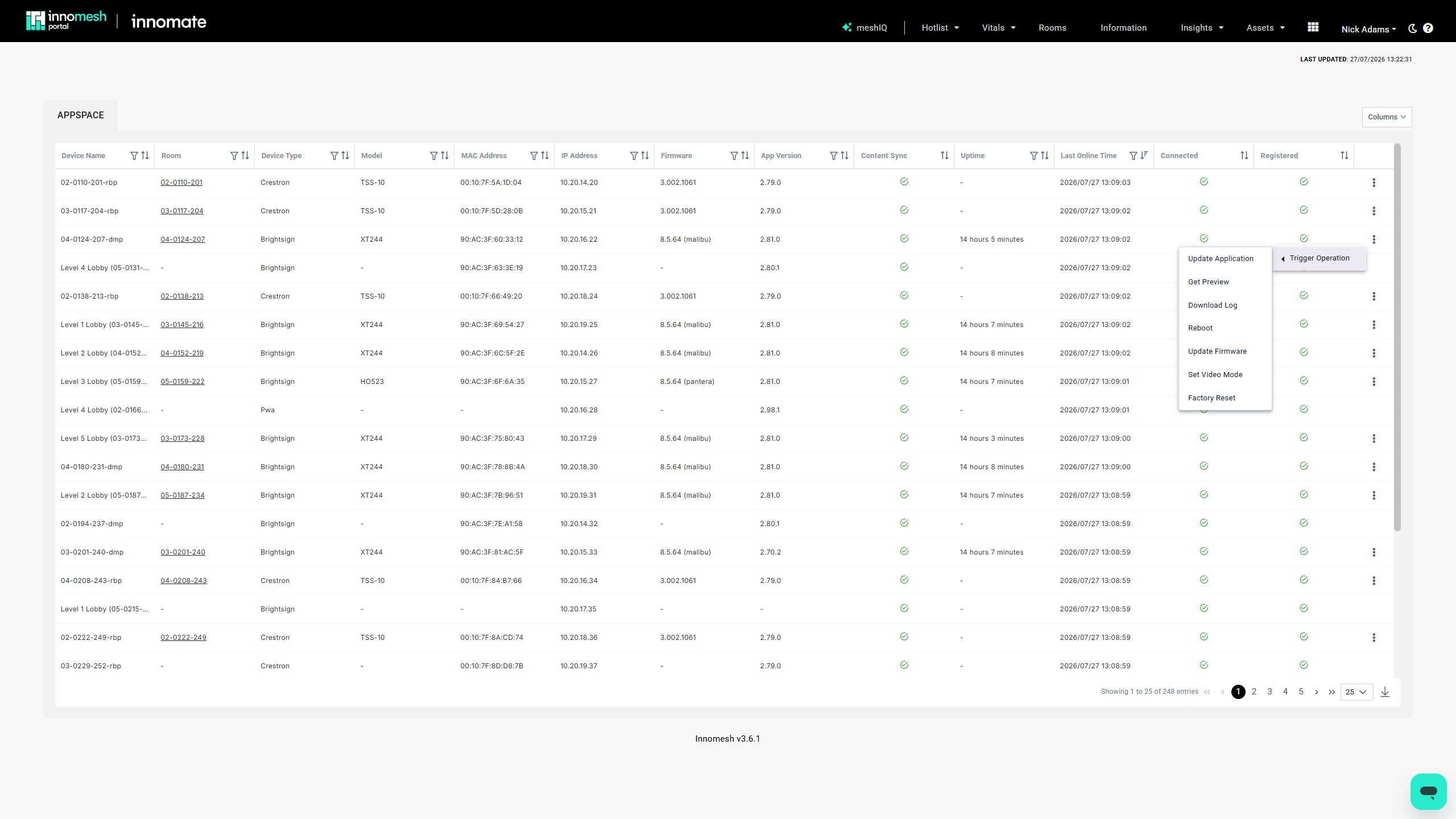Viewport: 1456px width, 819px height.
Task: Click the Pwa device type cell
Action: point(267,410)
